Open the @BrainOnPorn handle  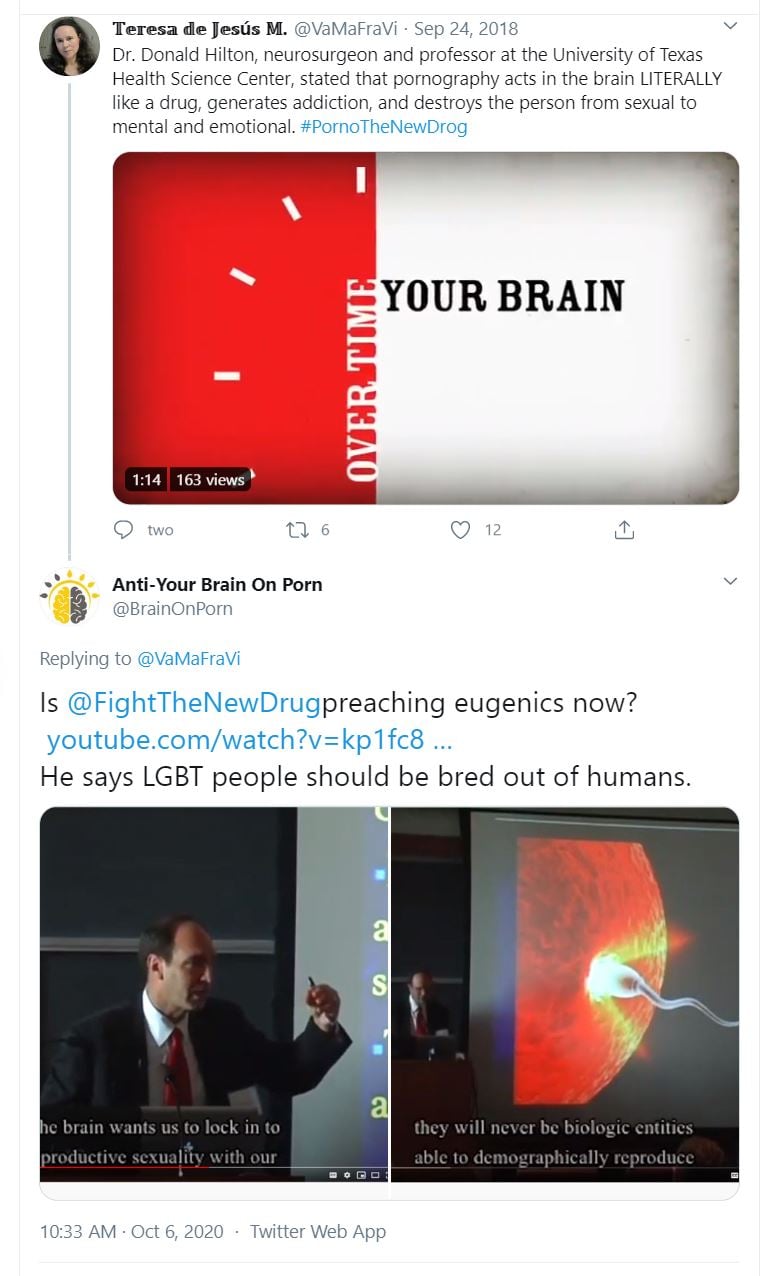pyautogui.click(x=172, y=608)
